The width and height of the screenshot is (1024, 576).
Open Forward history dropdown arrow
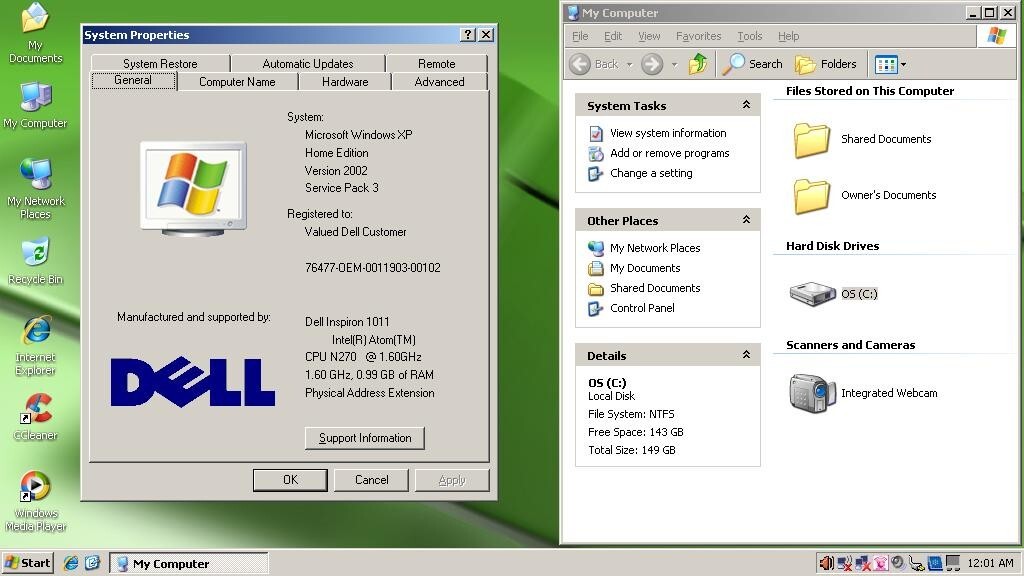[675, 65]
